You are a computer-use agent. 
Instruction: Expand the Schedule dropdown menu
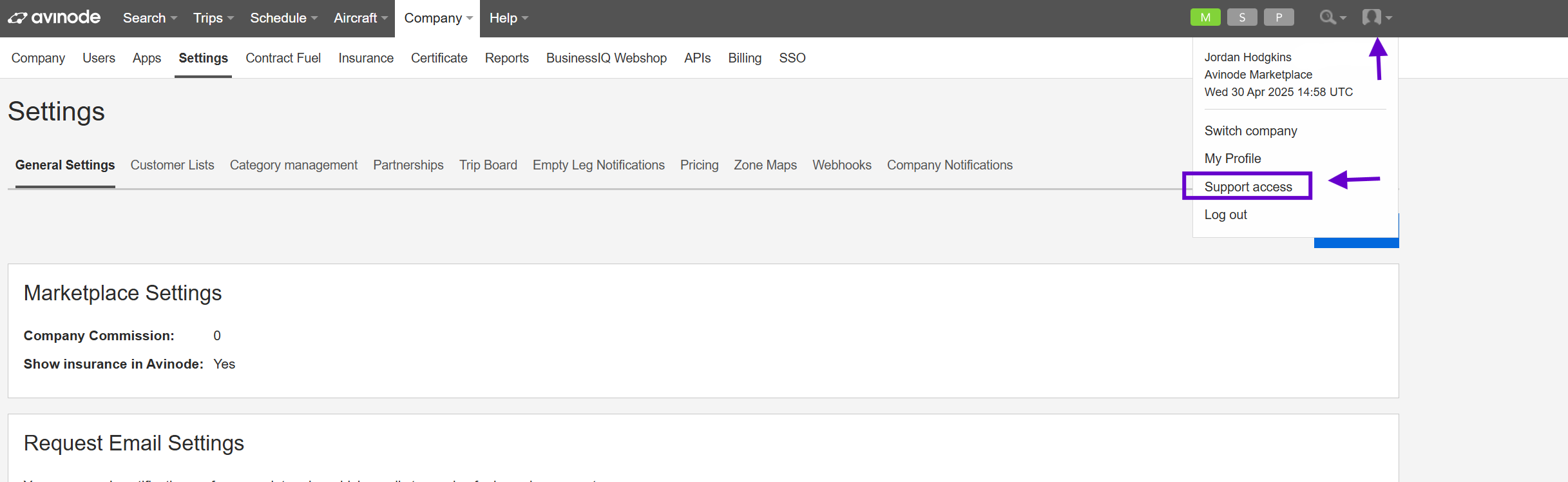coord(283,18)
